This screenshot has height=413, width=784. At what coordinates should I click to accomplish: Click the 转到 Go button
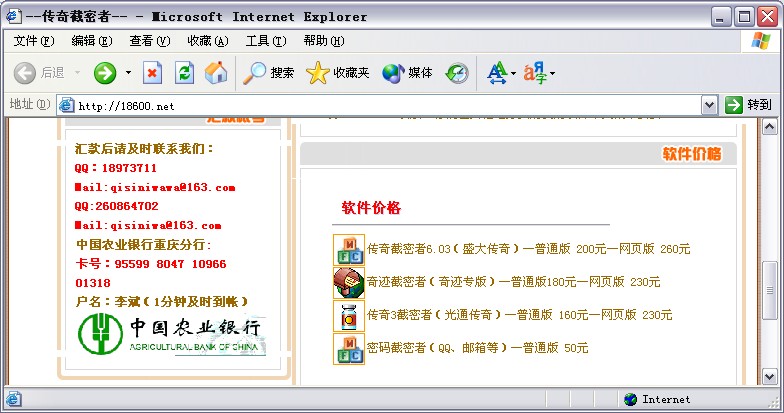[748, 105]
